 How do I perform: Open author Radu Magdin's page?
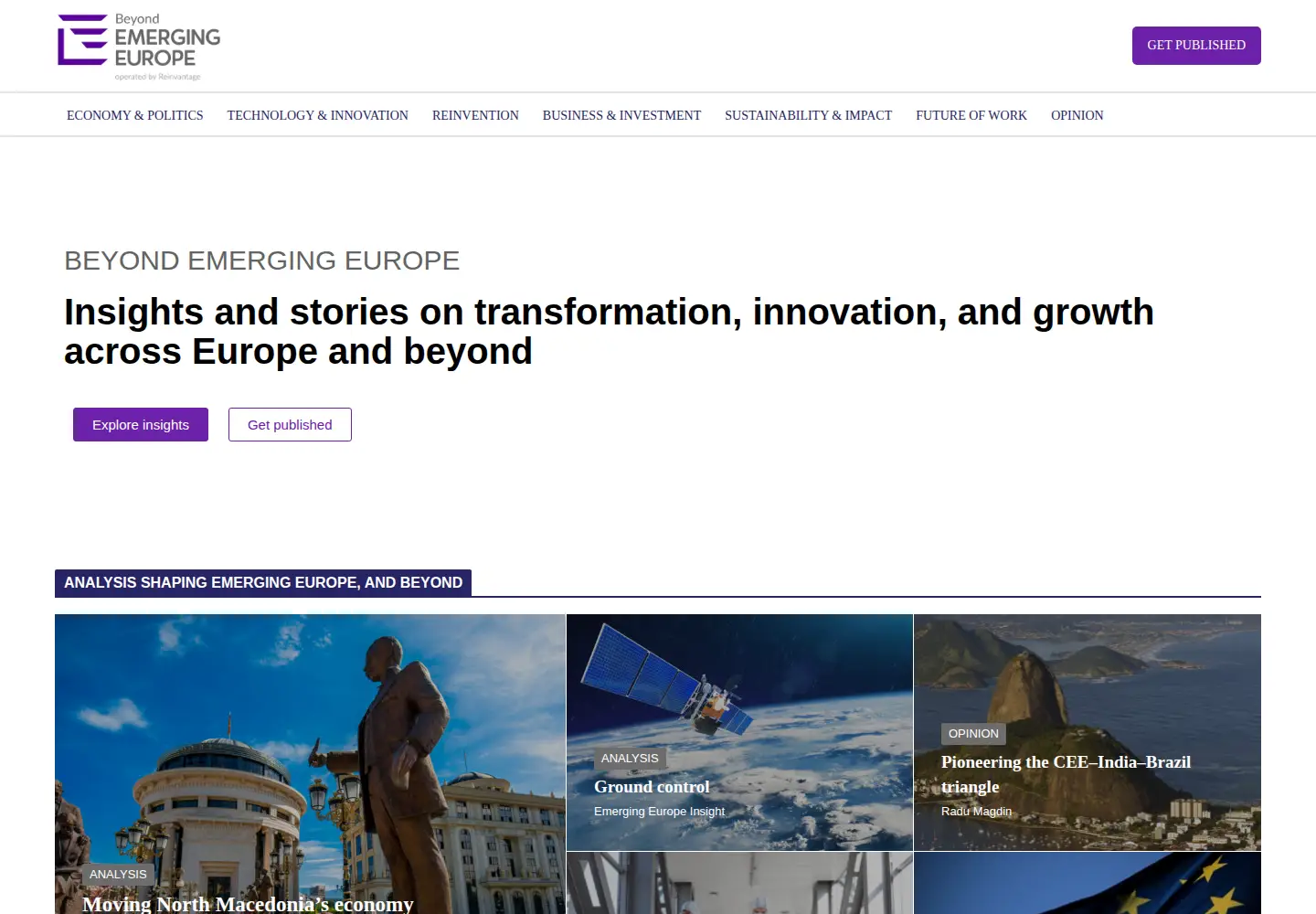coord(976,812)
